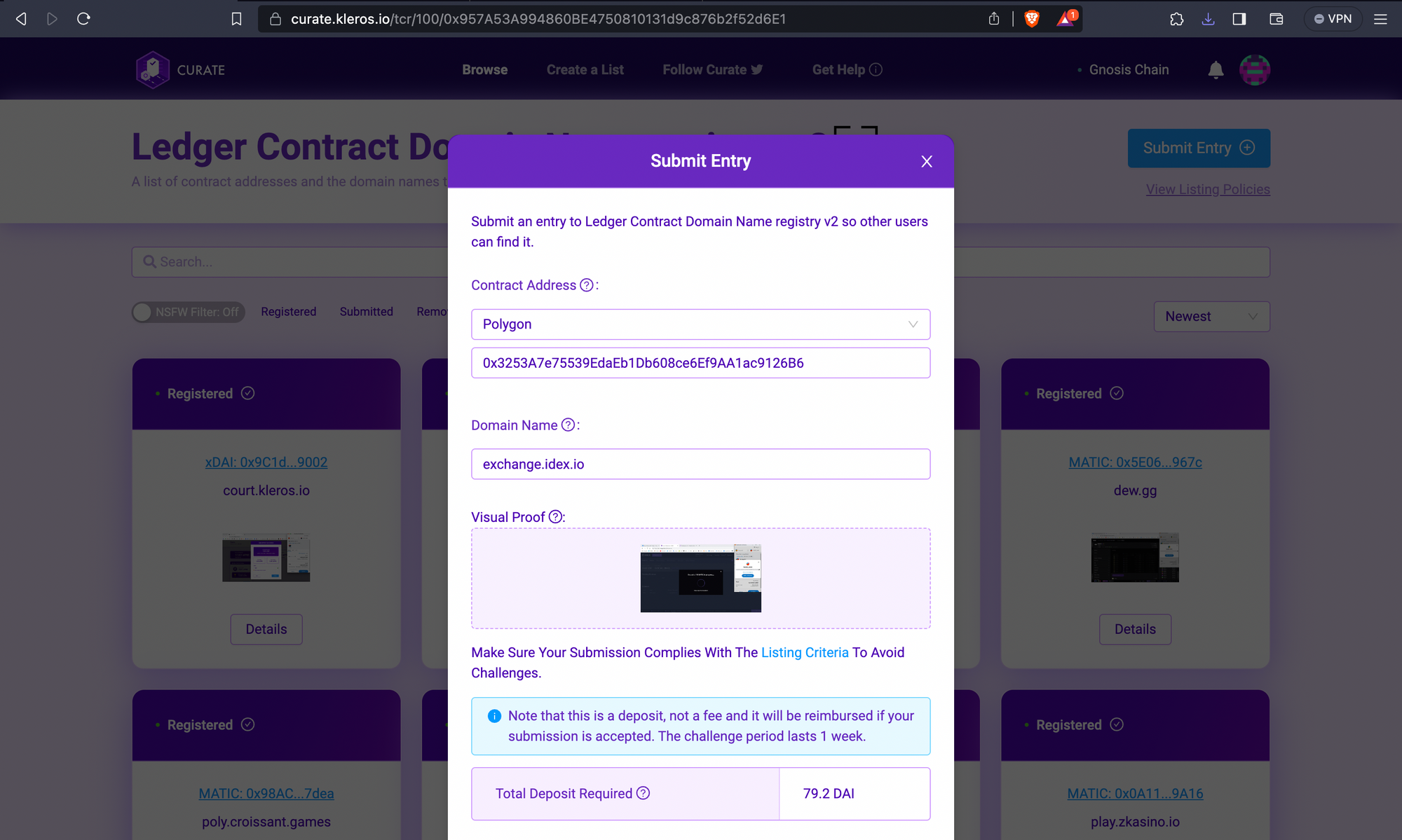Click the Total Deposit Required help icon

coord(643,793)
